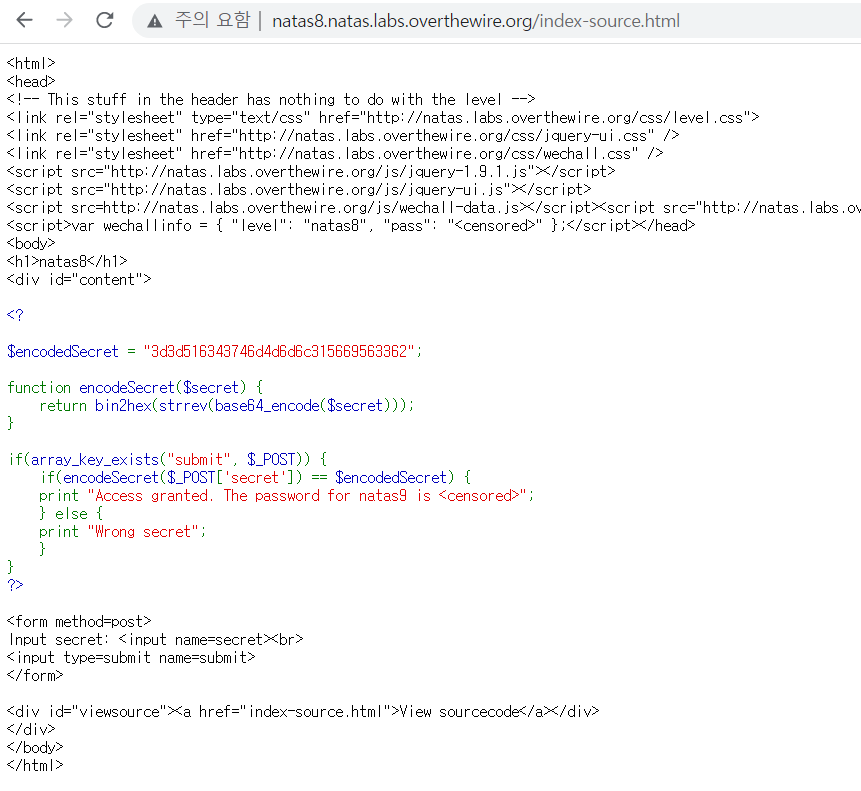
Task: Click the encodeSecret($_POST['secret']) comparison line
Action: tap(255, 478)
